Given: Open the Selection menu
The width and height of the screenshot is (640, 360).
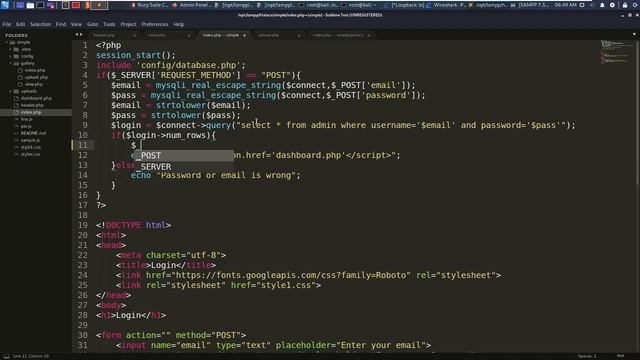Looking at the screenshot, I should [x=40, y=24].
